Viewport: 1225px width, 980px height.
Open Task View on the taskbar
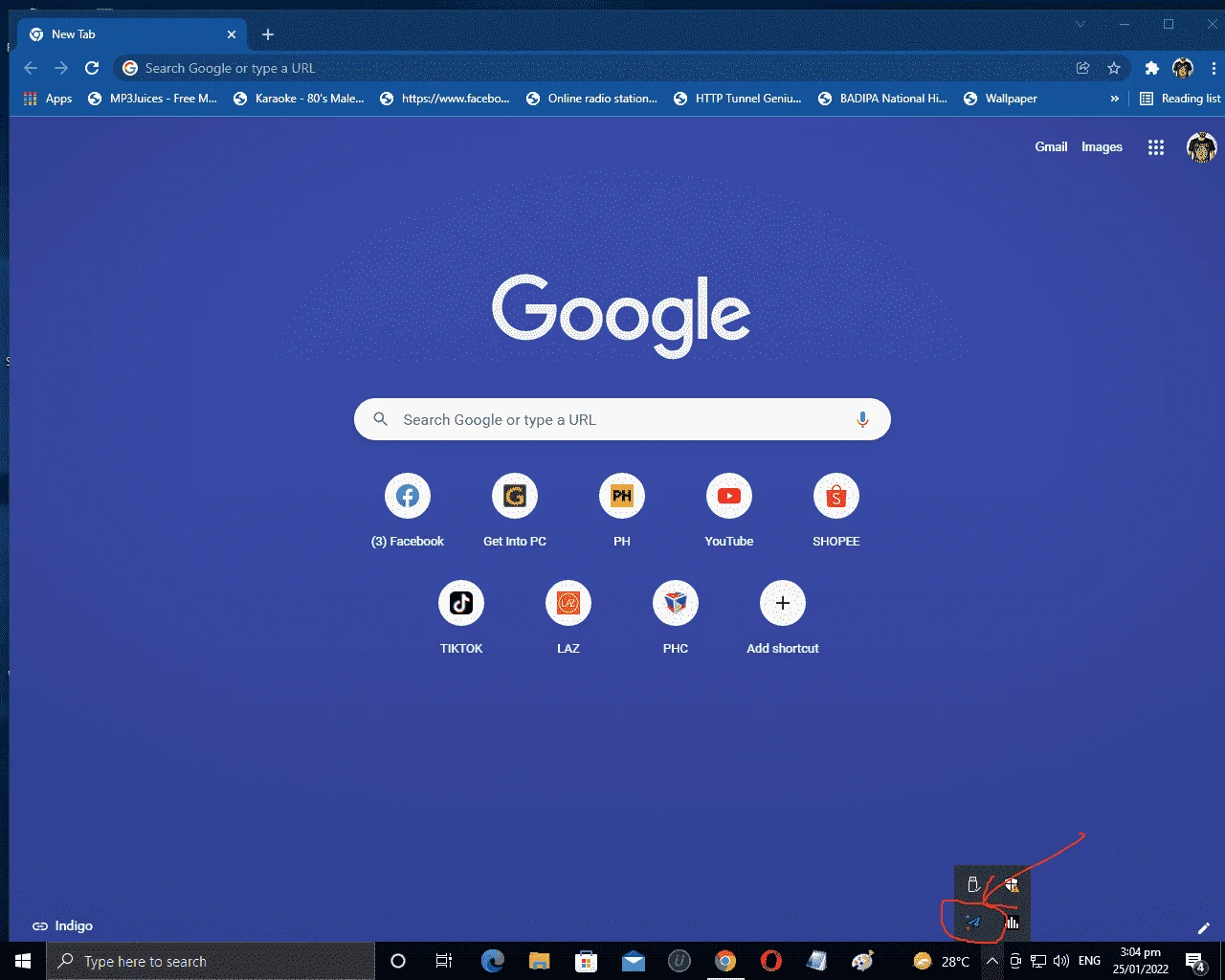coord(444,961)
